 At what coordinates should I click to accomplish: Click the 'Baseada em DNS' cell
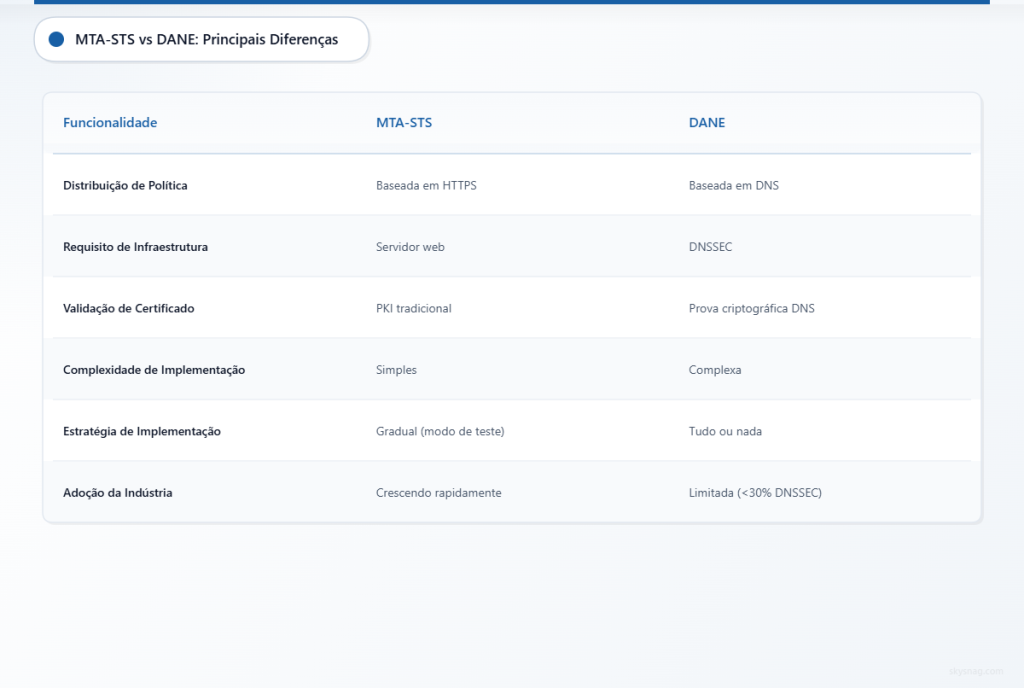[733, 186]
